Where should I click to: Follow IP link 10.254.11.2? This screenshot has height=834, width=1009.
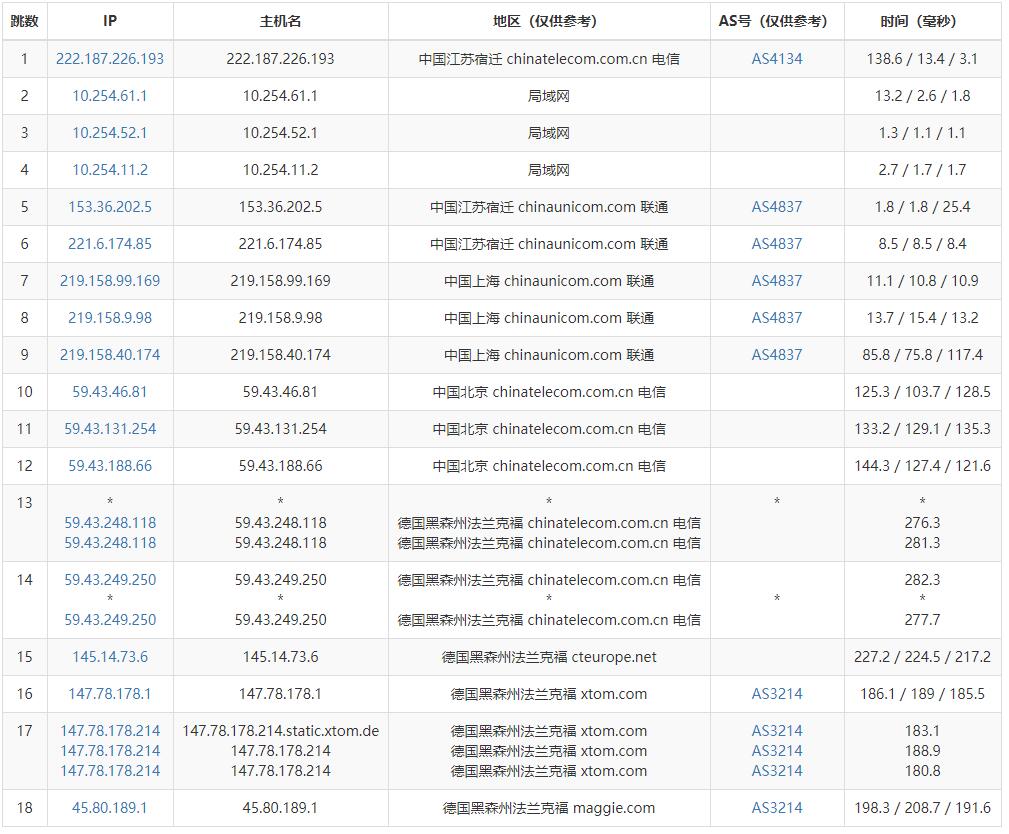pos(110,170)
